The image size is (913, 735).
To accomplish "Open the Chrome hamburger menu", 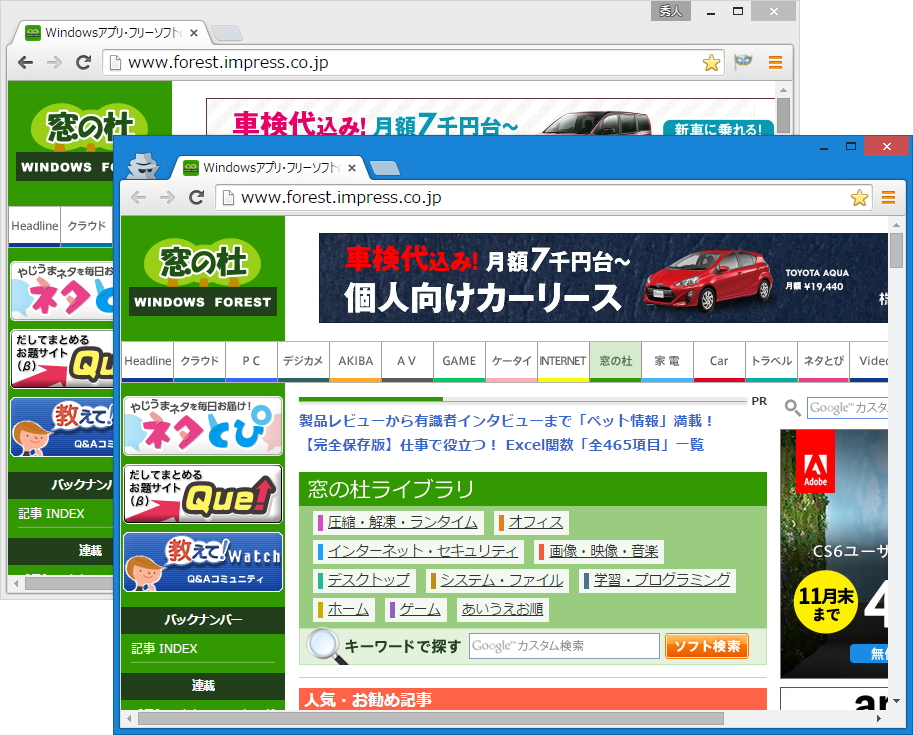I will click(888, 198).
